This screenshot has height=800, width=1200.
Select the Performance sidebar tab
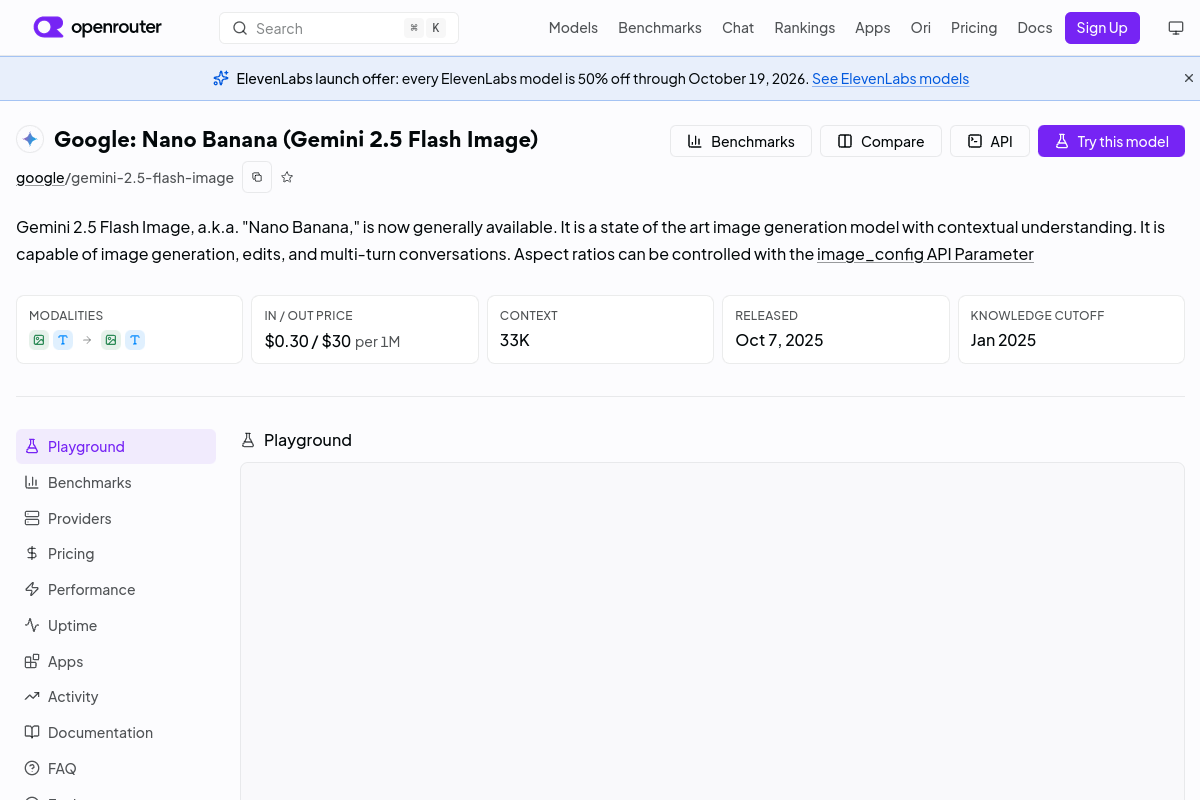[116, 589]
